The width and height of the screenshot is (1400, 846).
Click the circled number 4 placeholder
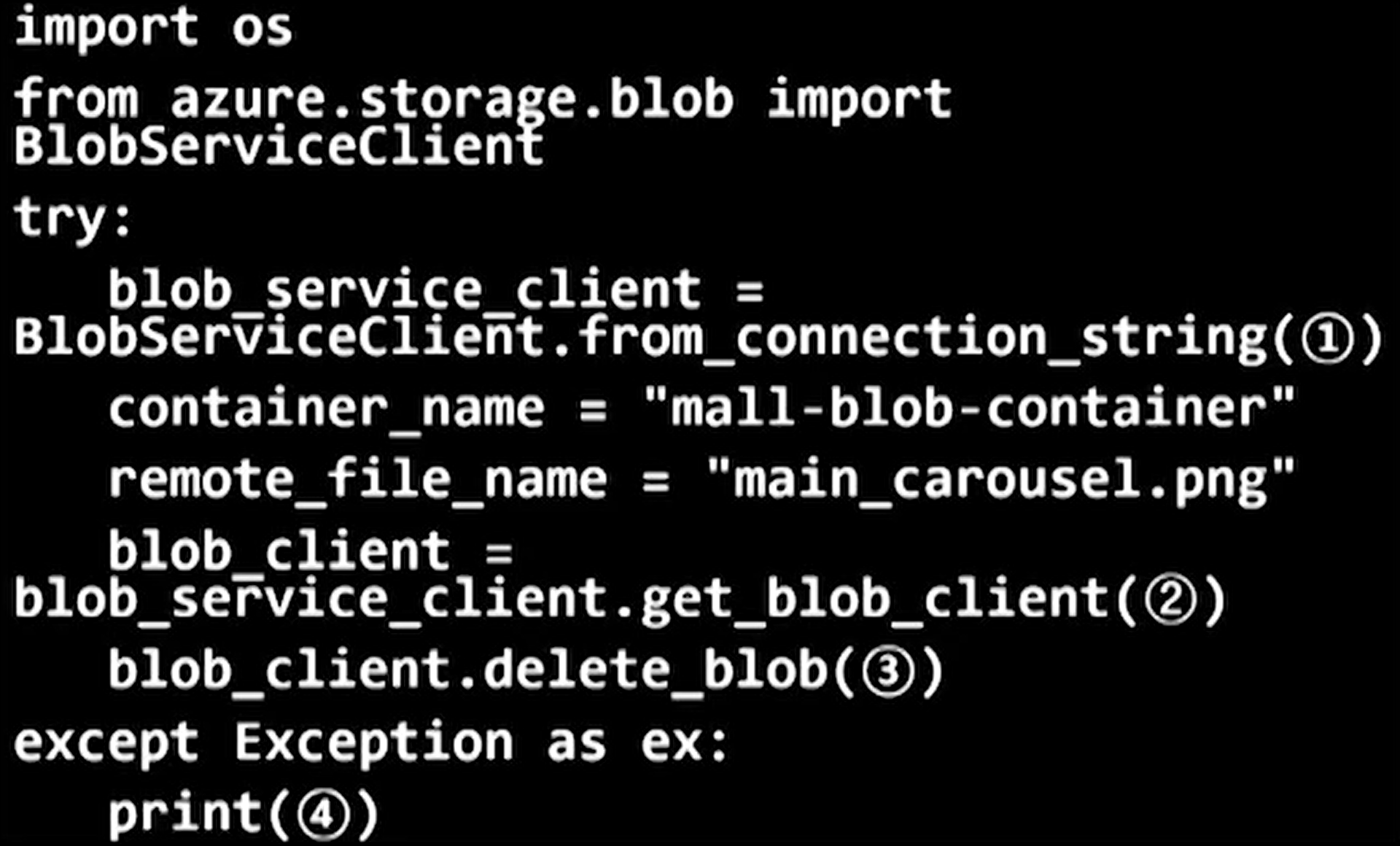tap(323, 815)
